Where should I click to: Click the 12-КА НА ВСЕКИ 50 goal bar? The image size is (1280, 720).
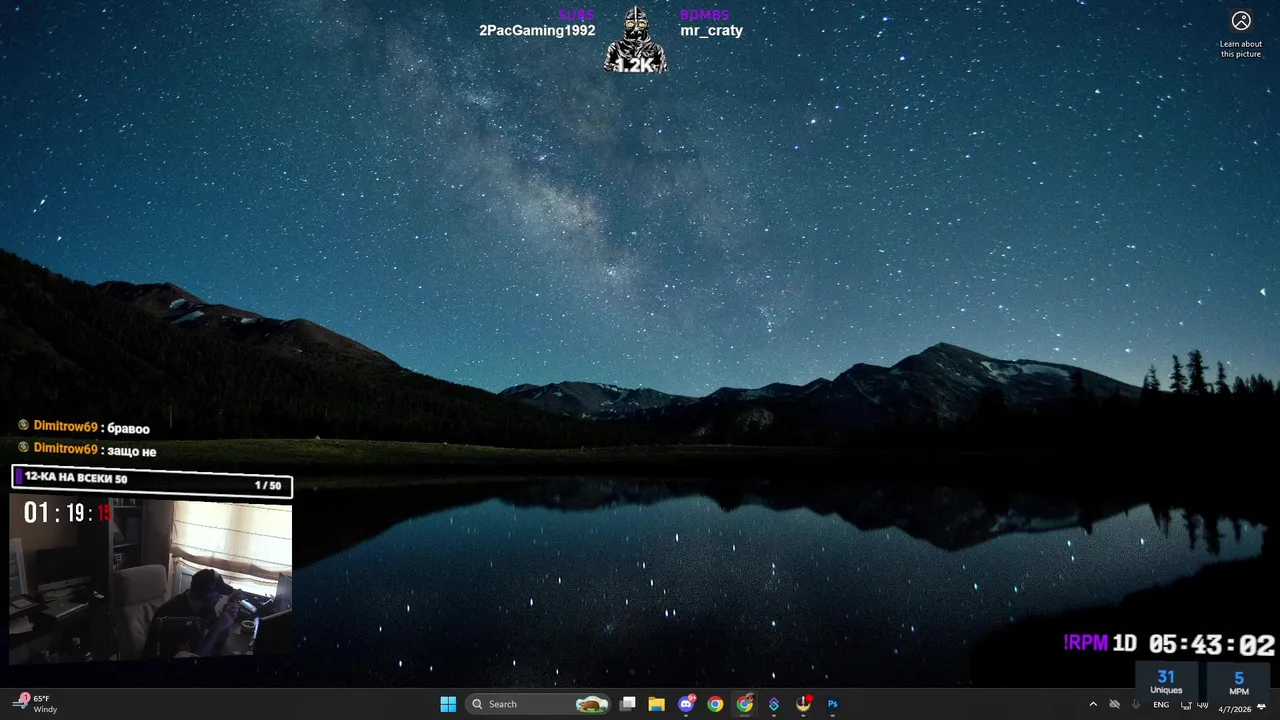pos(152,481)
